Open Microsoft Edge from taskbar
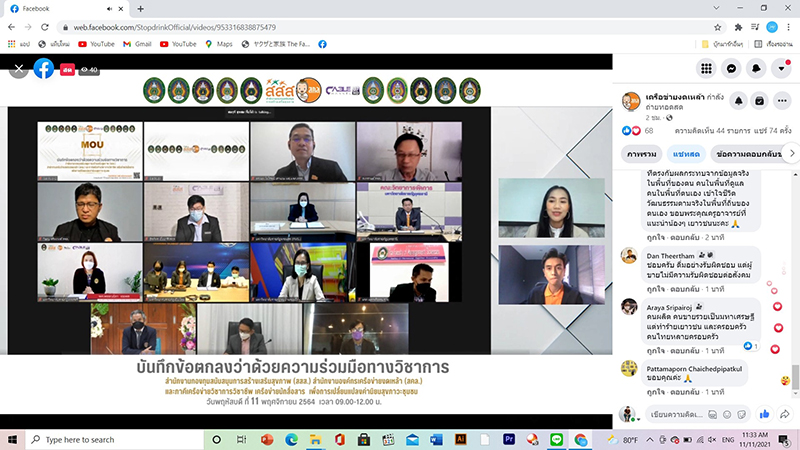Image resolution: width=800 pixels, height=450 pixels. tap(291, 439)
